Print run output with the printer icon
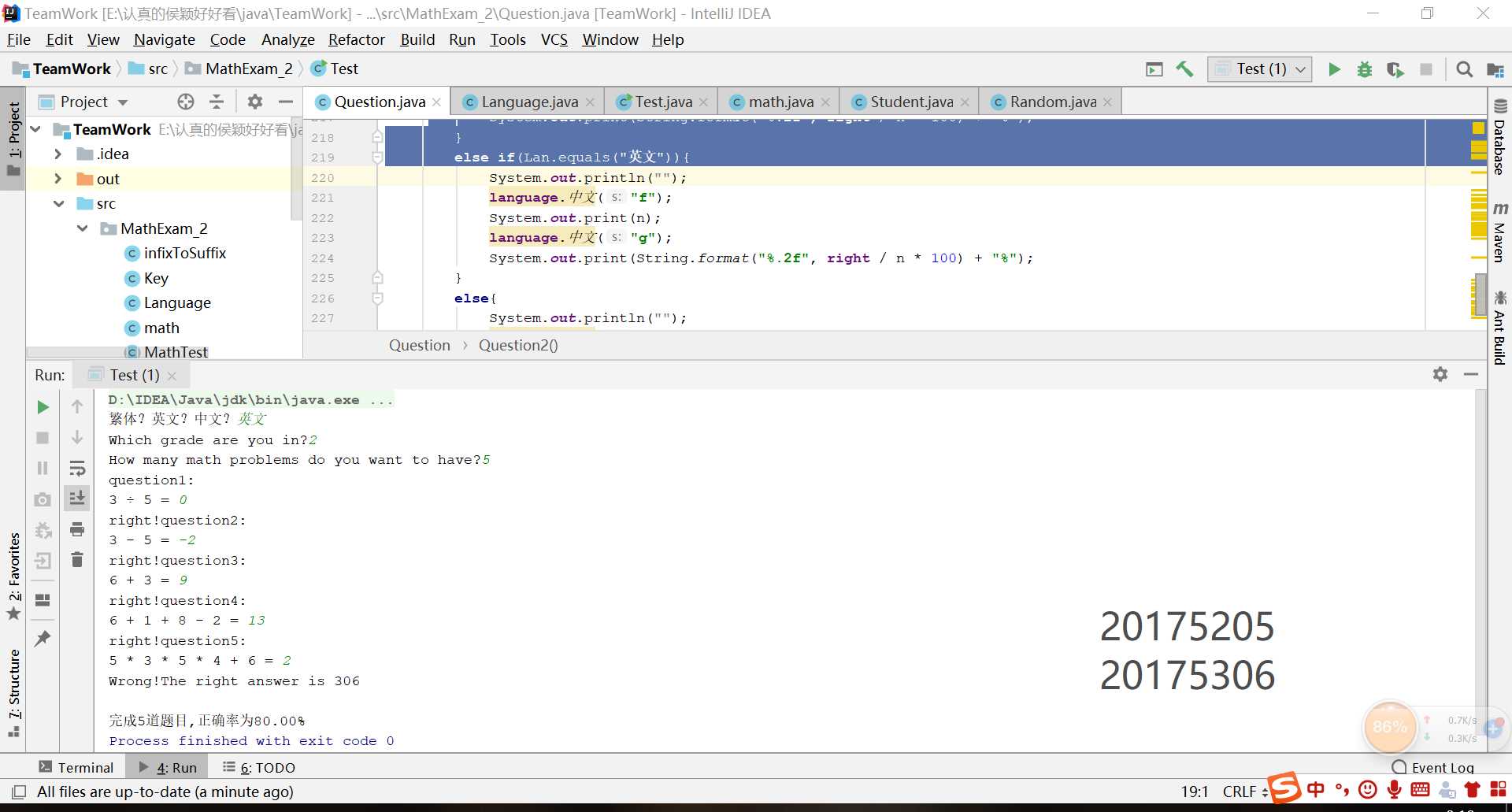 click(x=77, y=529)
